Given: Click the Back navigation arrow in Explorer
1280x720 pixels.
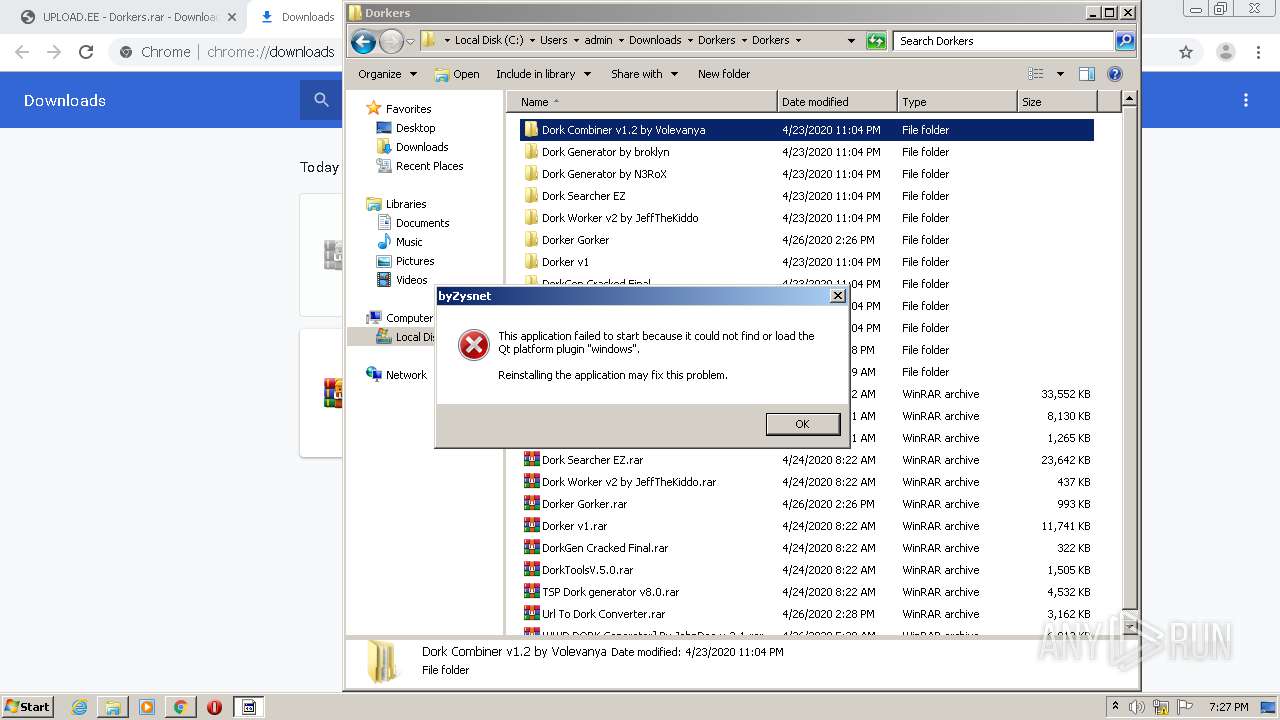Looking at the screenshot, I should [364, 41].
